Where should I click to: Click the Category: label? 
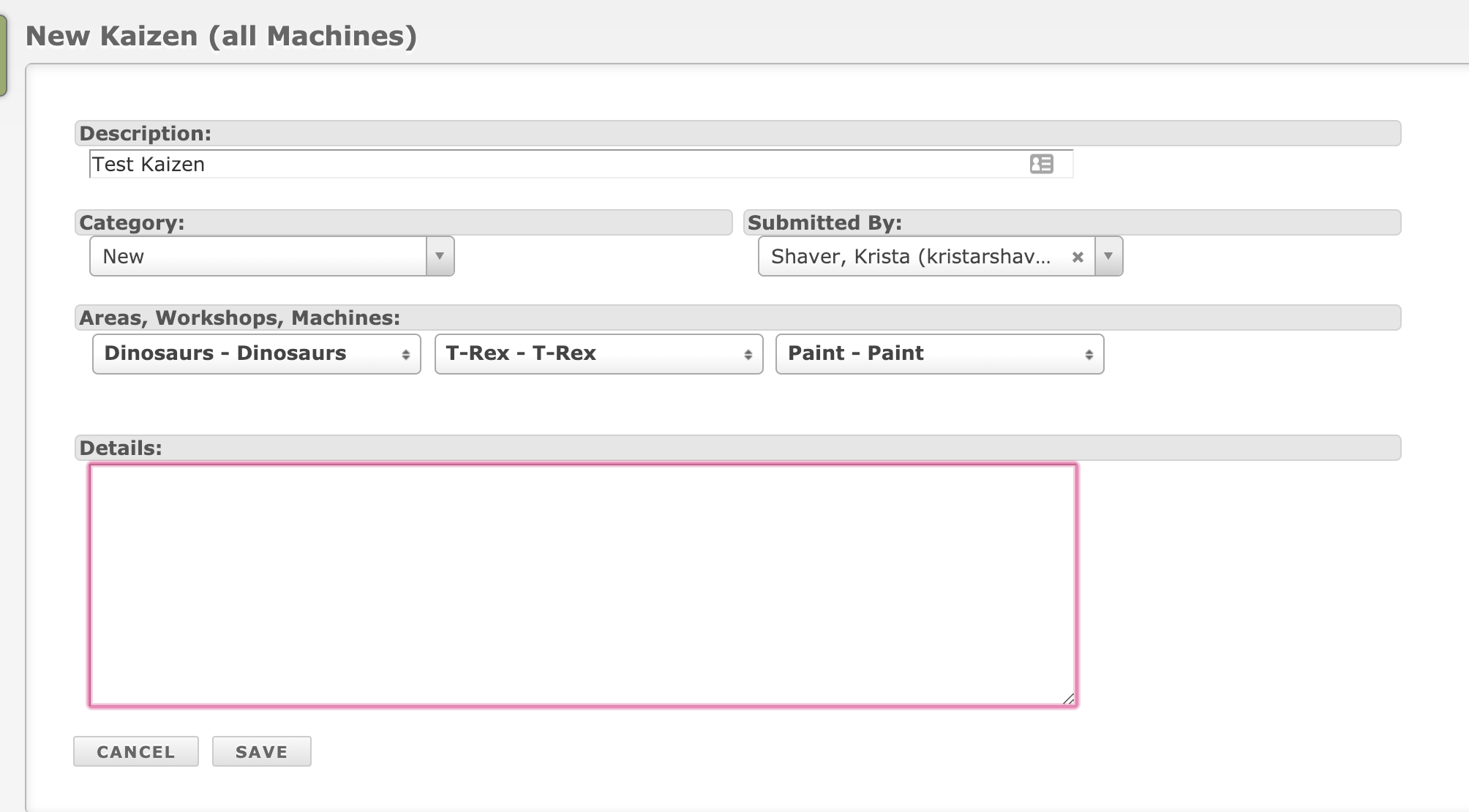click(x=132, y=222)
